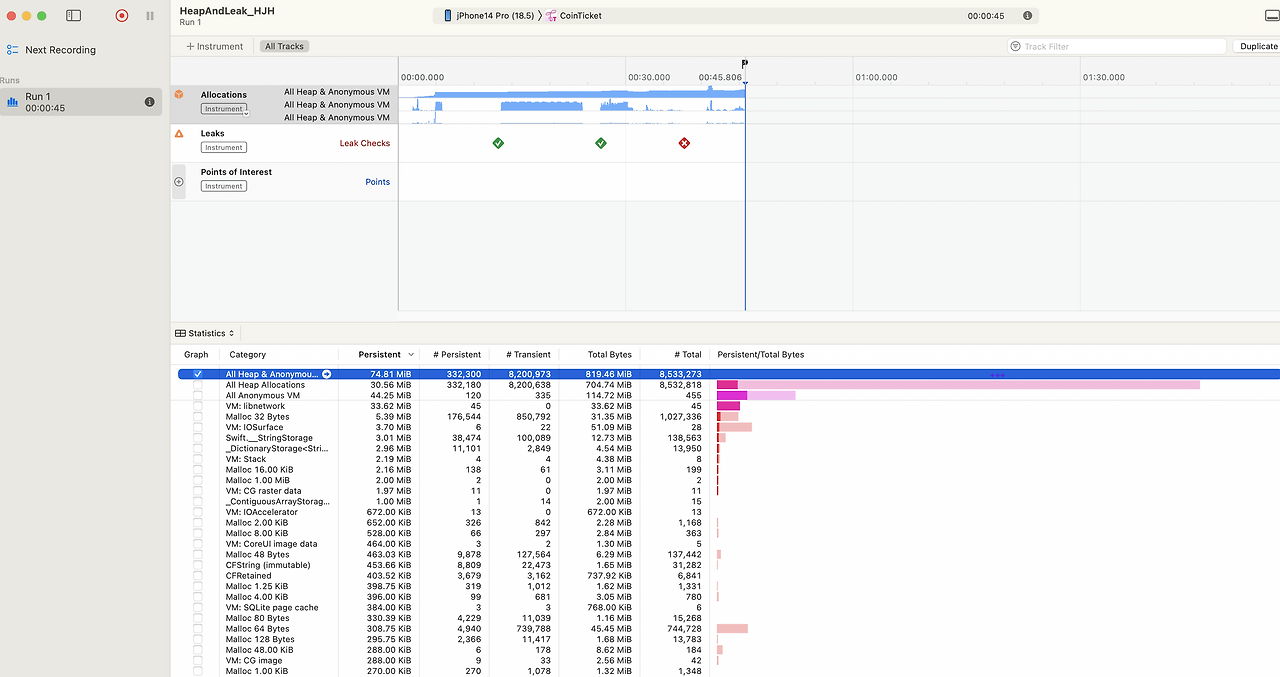Image resolution: width=1280 pixels, height=677 pixels.
Task: Open the Leaks Instrument badge
Action: point(223,147)
